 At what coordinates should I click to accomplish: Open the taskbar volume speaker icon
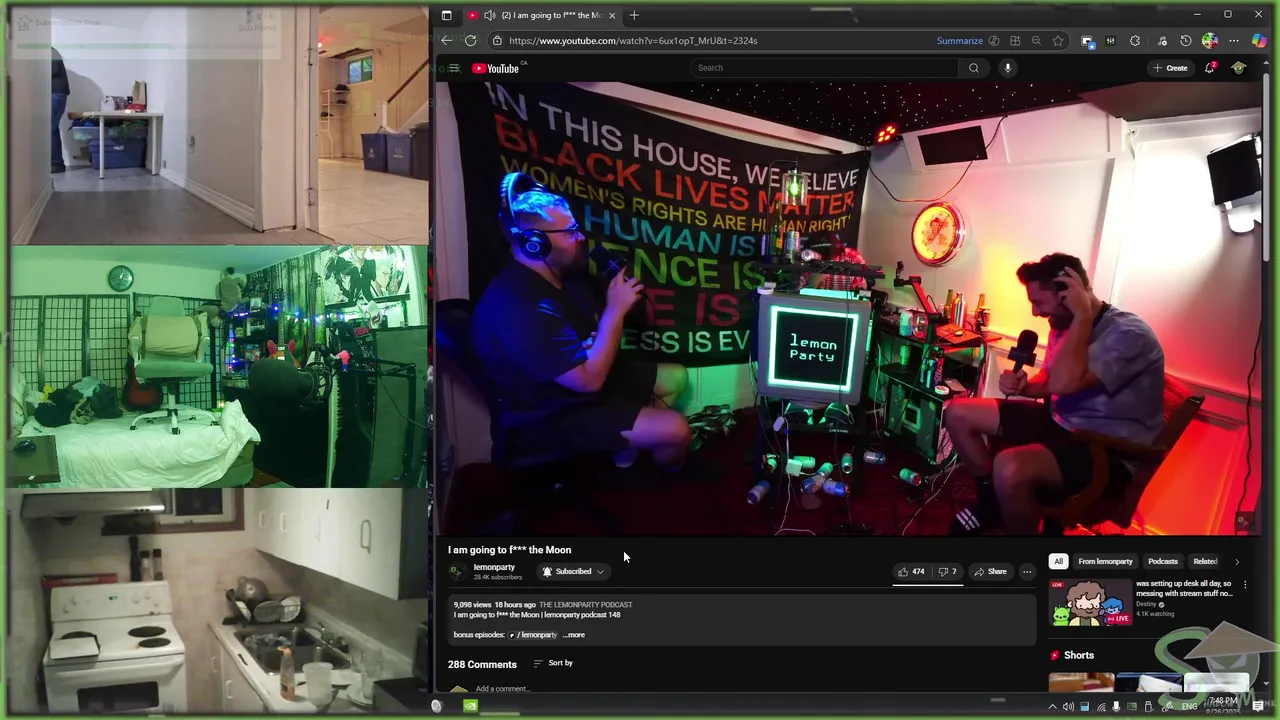[1068, 707]
